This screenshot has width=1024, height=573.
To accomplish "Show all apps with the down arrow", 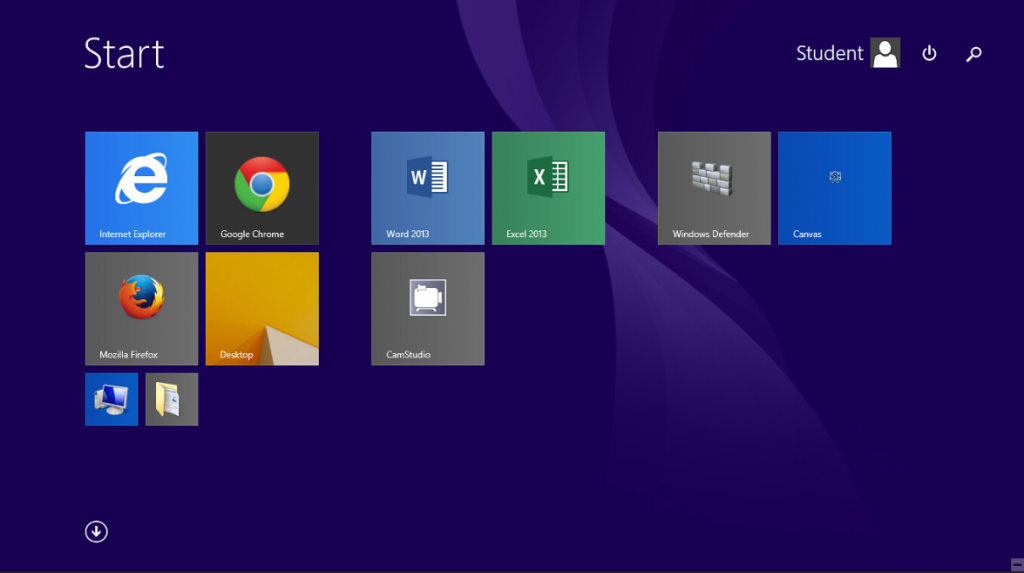I will click(x=96, y=532).
